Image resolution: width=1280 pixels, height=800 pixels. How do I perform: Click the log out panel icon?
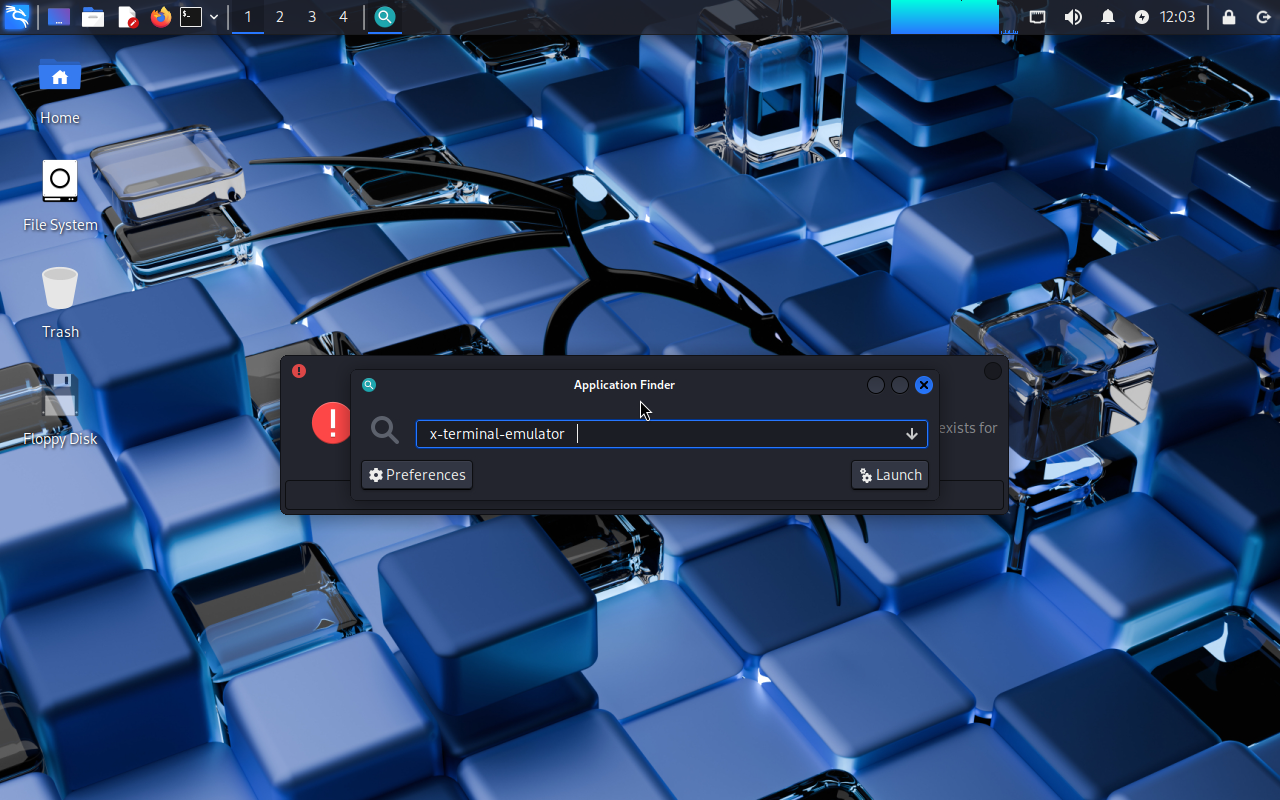point(1263,17)
